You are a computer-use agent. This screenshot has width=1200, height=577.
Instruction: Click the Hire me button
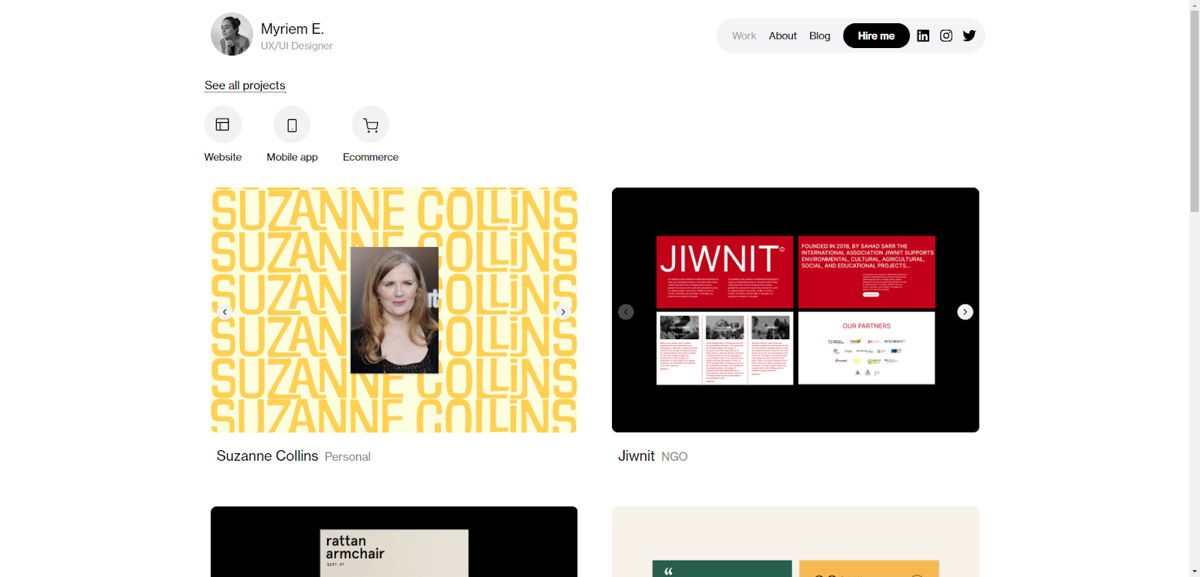(x=876, y=36)
